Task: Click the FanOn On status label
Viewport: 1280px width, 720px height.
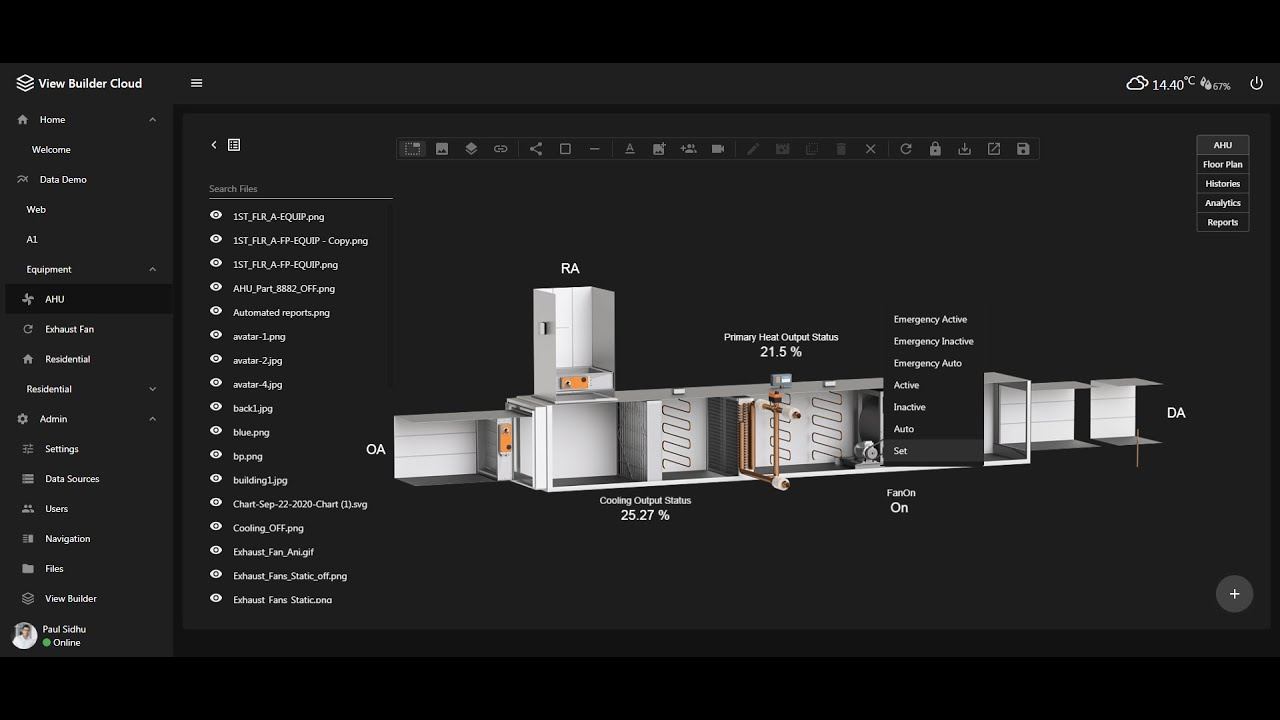Action: [900, 501]
